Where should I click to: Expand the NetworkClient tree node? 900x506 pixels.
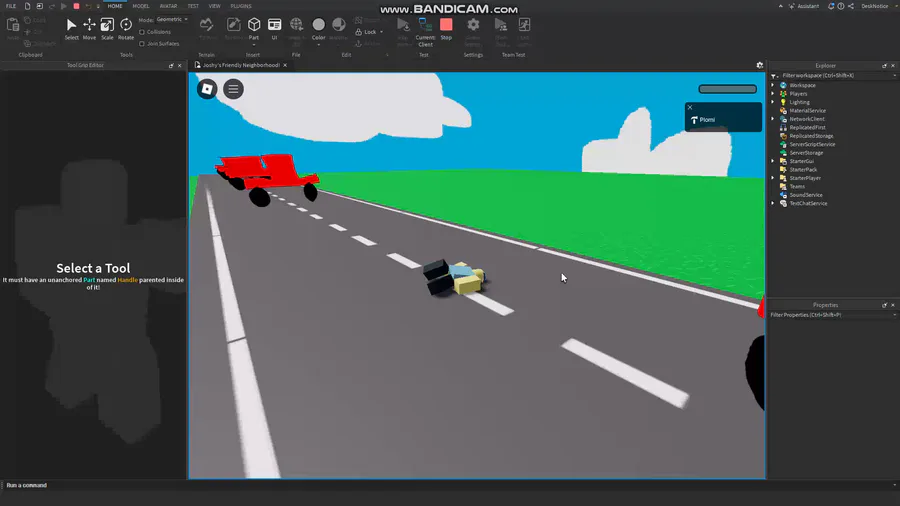click(773, 119)
